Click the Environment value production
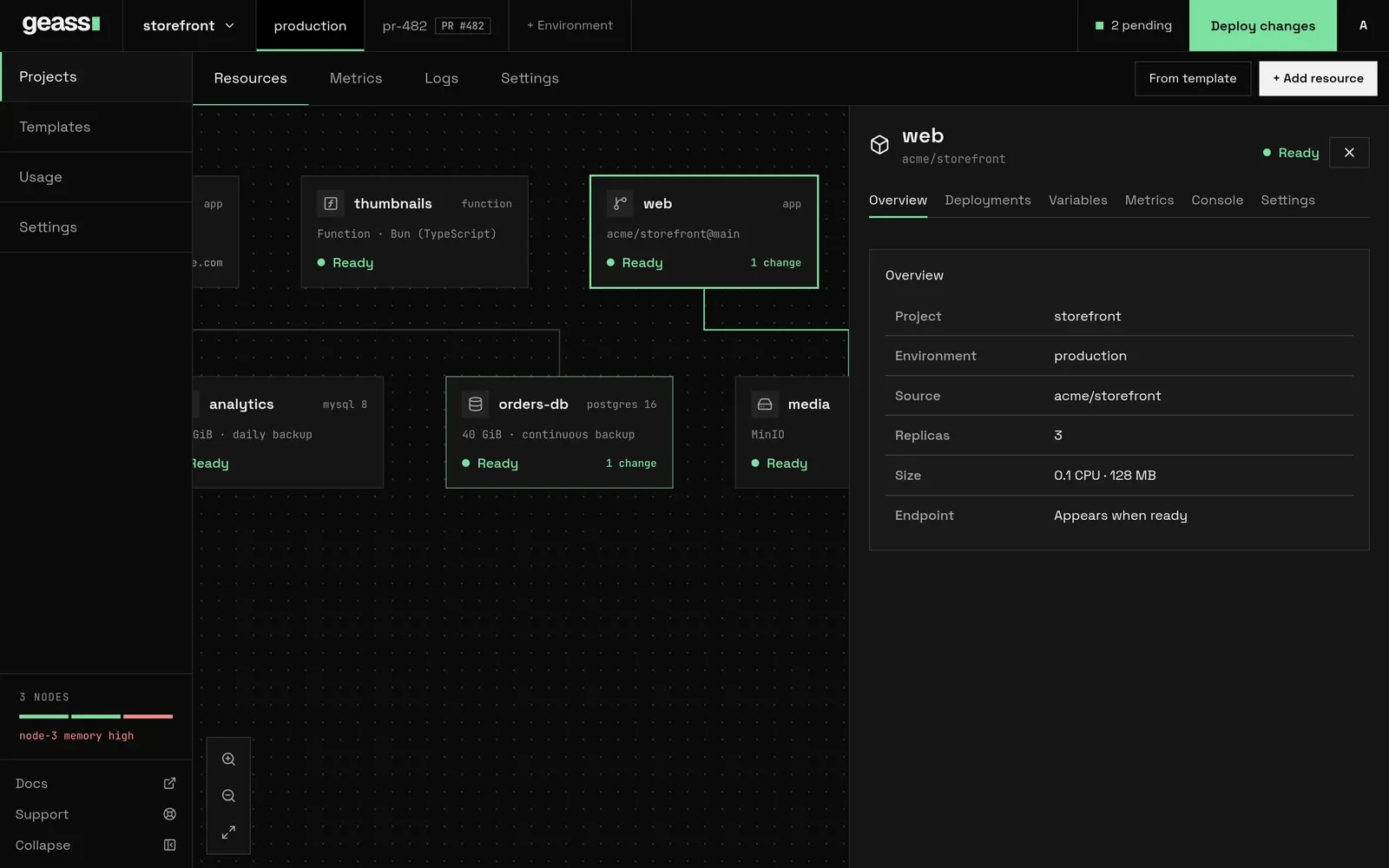 1090,356
